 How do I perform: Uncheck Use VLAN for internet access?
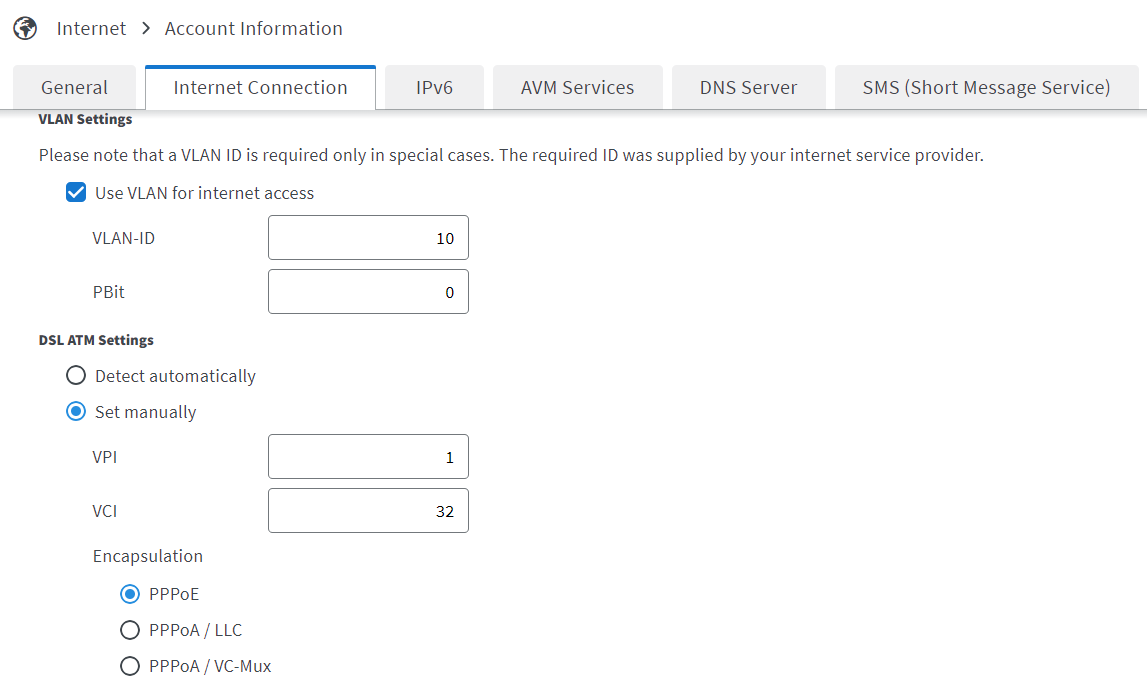pos(76,193)
